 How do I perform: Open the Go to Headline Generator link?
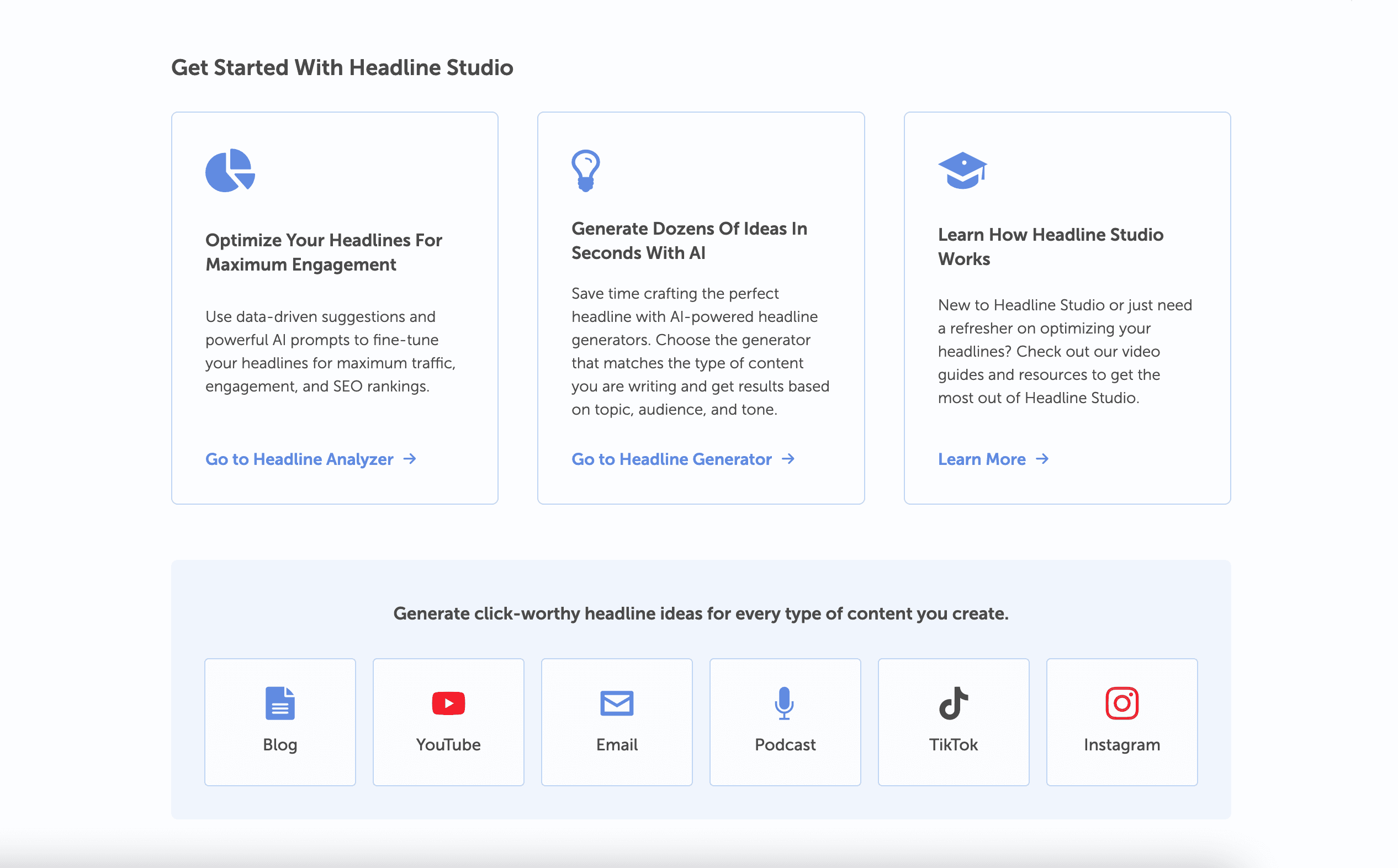point(671,459)
